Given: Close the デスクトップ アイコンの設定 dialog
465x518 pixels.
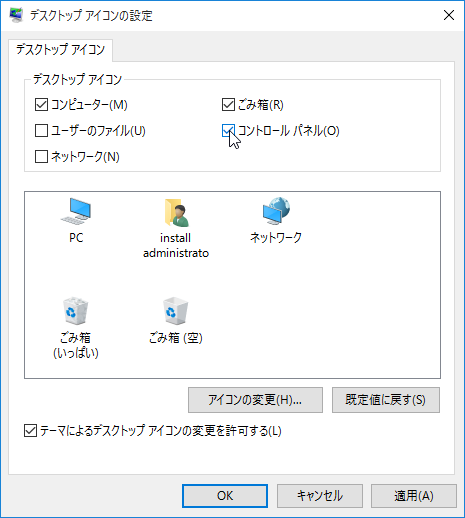Looking at the screenshot, I should click(449, 15).
